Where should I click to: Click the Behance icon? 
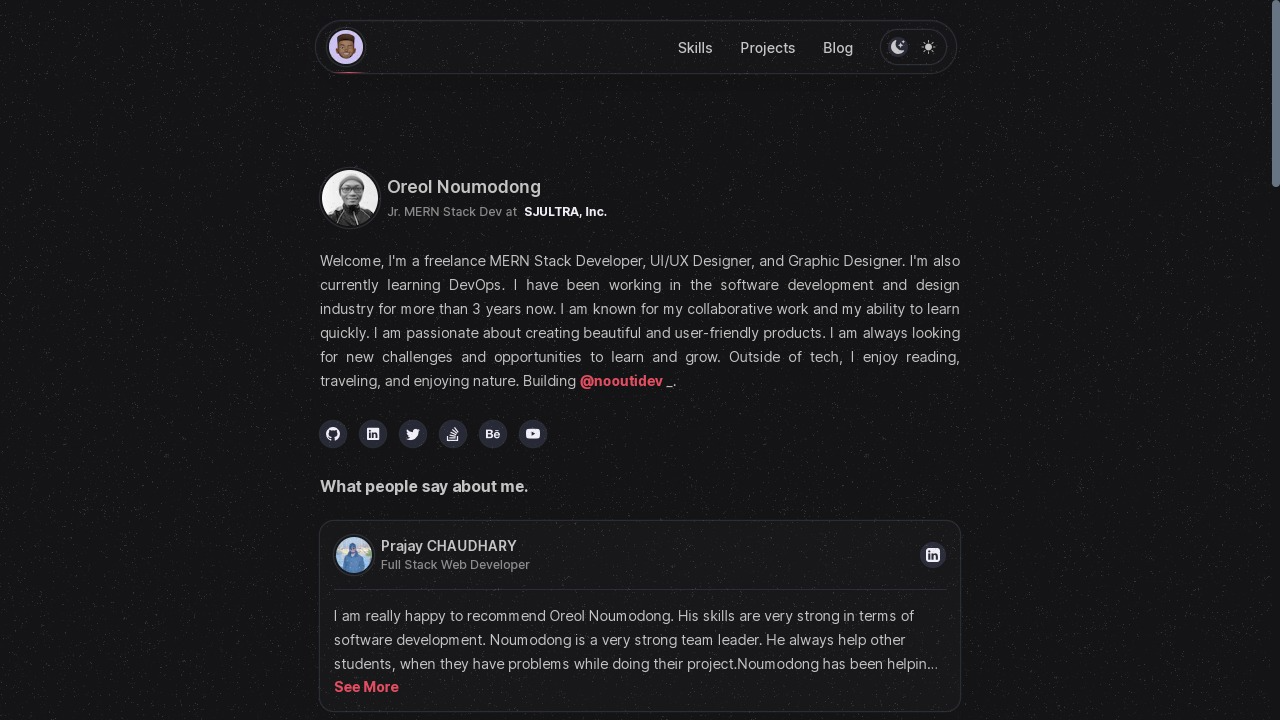tap(493, 434)
